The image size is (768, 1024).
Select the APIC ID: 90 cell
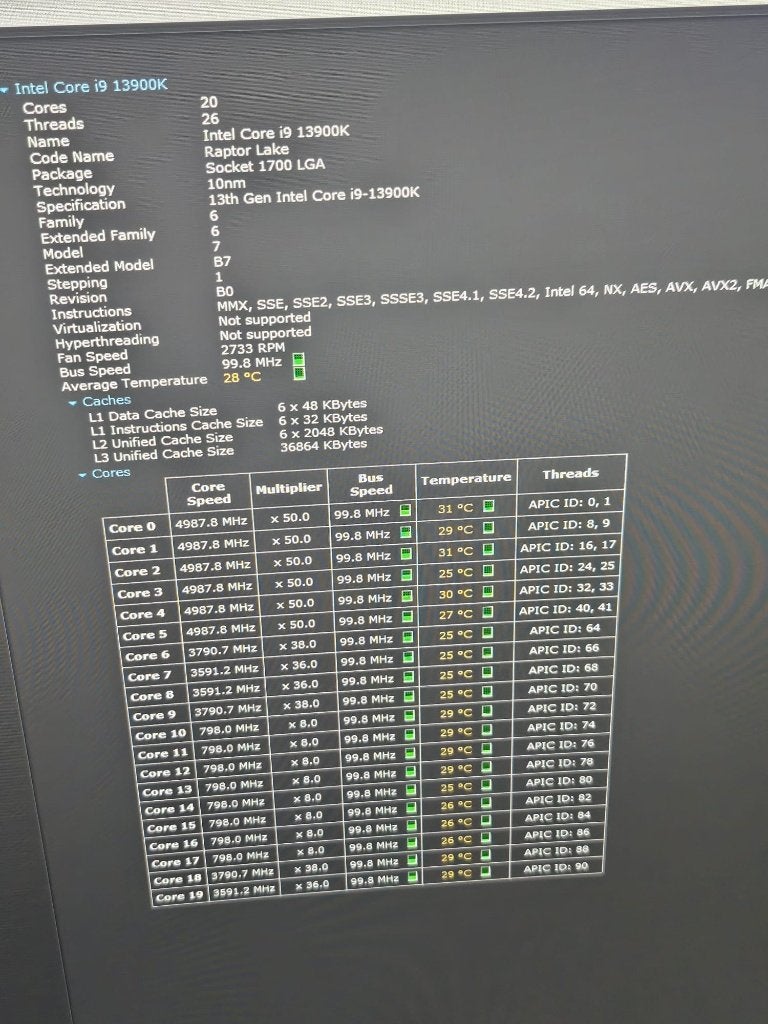click(x=556, y=867)
